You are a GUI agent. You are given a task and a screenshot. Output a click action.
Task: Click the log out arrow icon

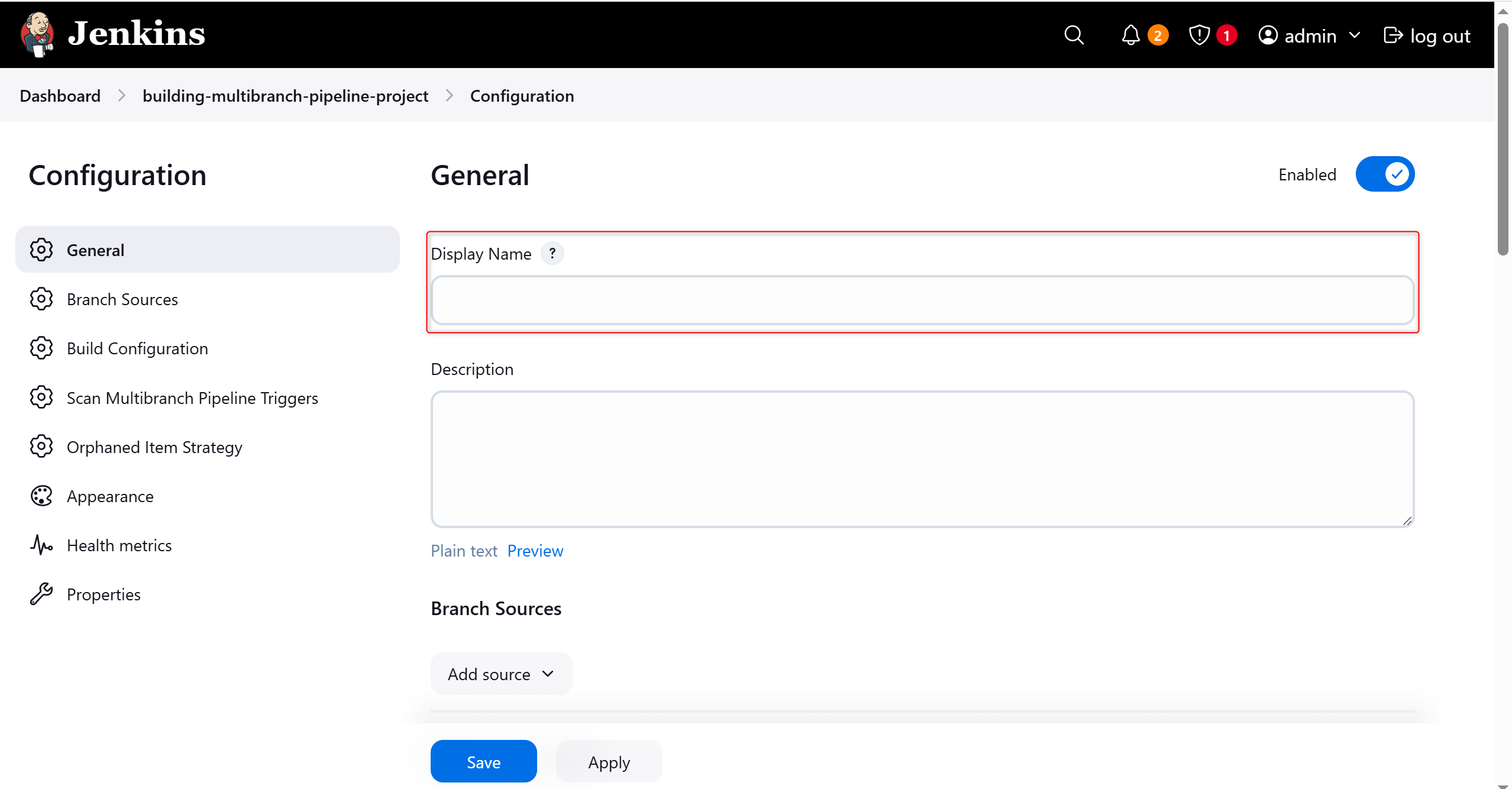click(1393, 35)
